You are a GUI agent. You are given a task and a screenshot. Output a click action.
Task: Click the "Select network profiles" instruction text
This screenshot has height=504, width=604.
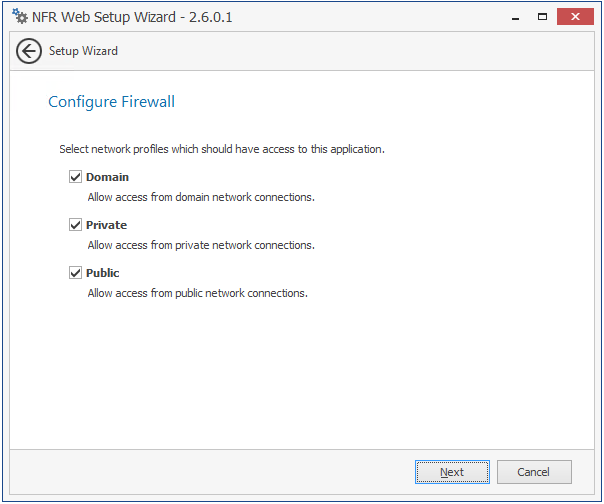[x=222, y=149]
